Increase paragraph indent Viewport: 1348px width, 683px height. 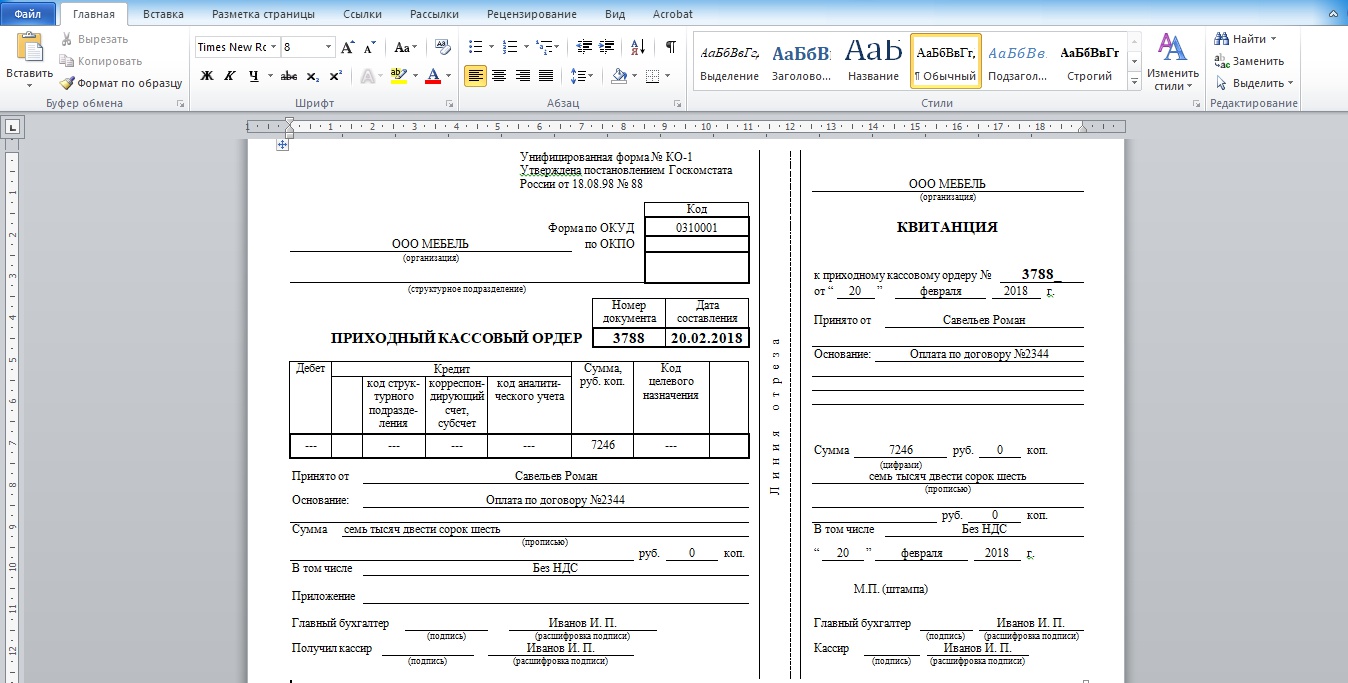click(607, 47)
